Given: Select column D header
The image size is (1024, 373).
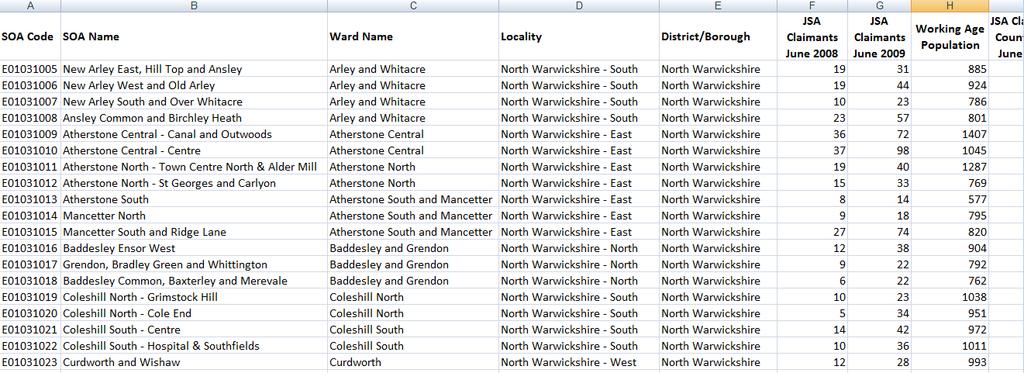Looking at the screenshot, I should pyautogui.click(x=579, y=6).
